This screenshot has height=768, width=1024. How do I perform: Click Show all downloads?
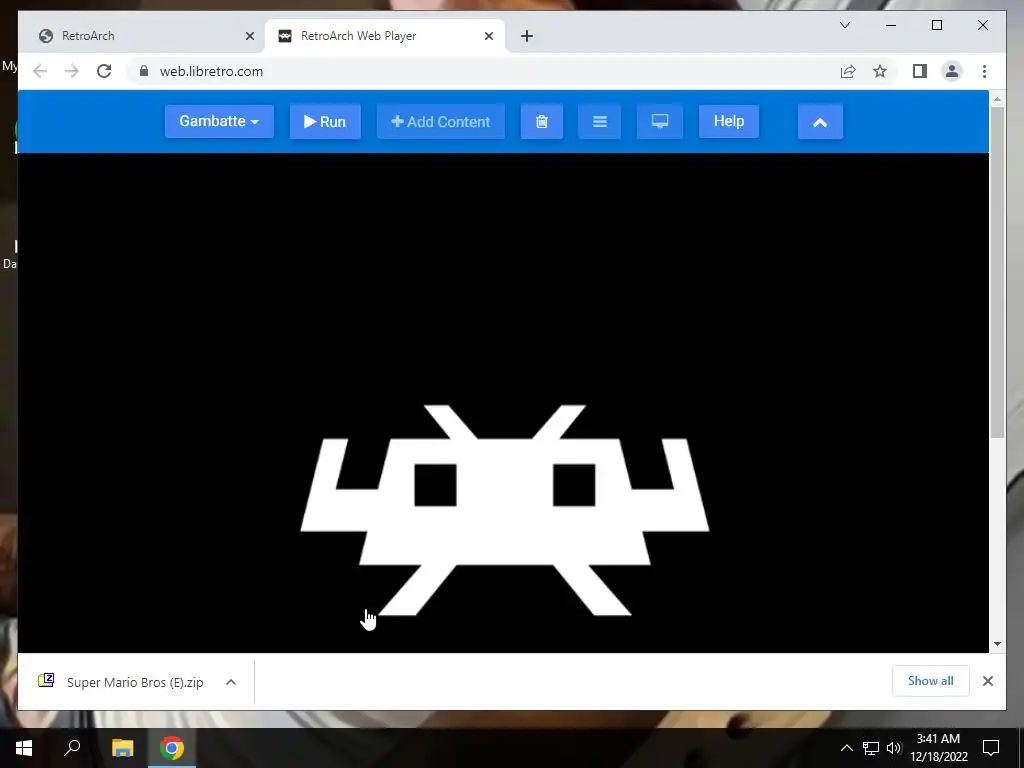coord(930,681)
